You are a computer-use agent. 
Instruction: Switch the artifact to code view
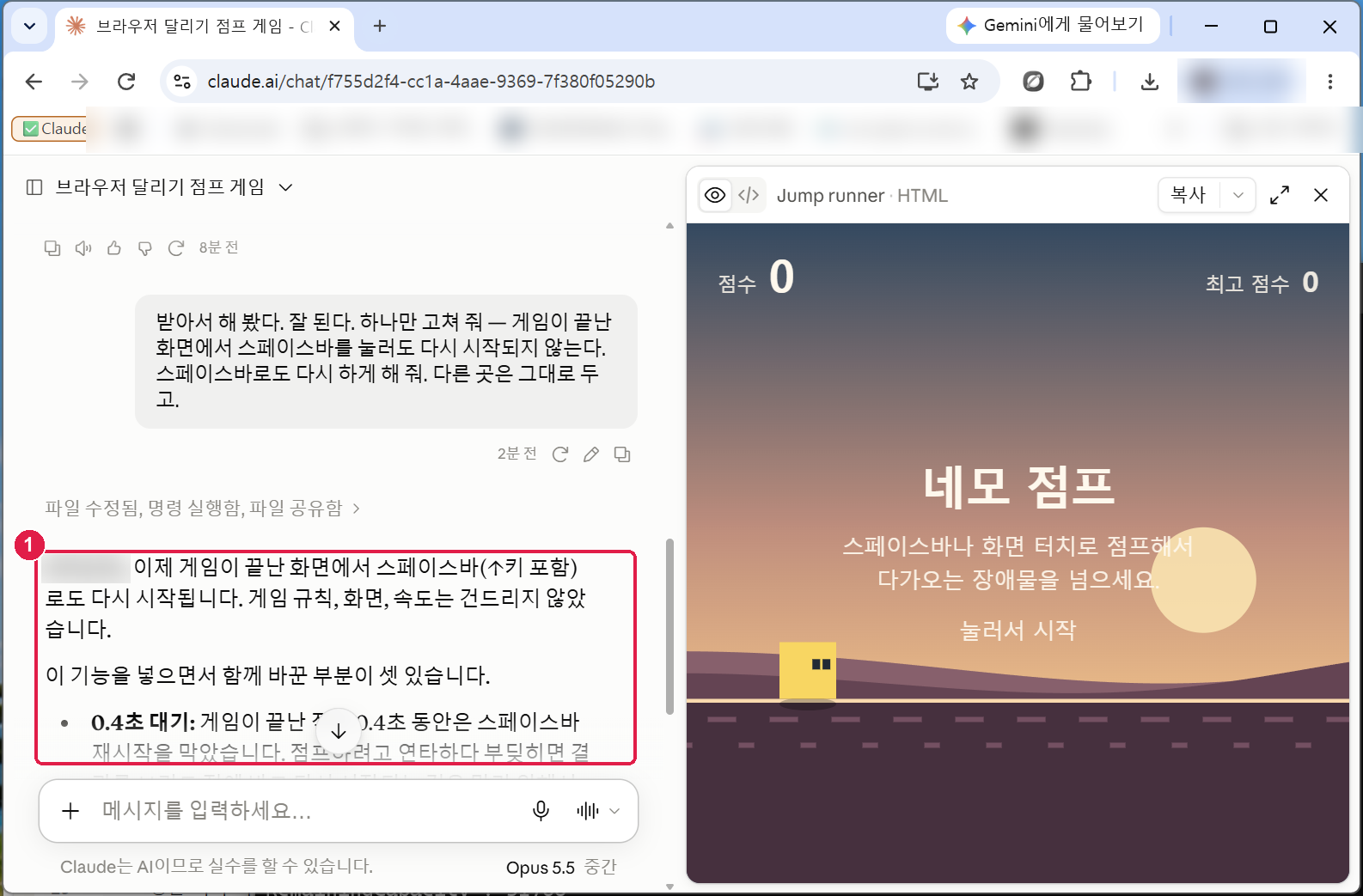point(749,196)
